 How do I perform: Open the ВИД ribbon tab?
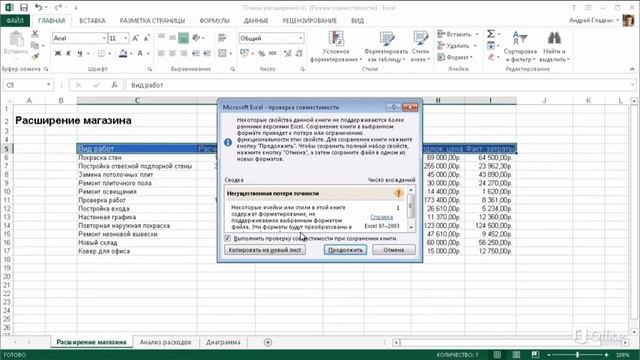tap(357, 20)
